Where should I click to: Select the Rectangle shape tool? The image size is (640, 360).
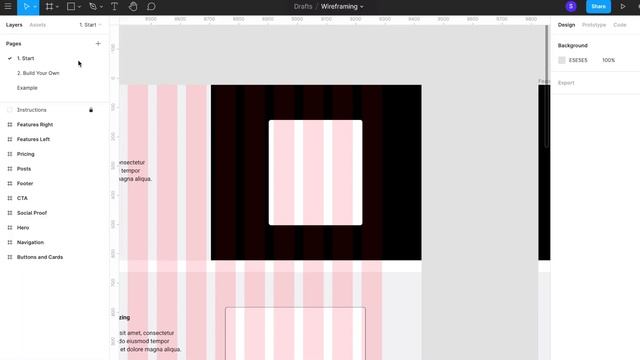click(x=71, y=7)
